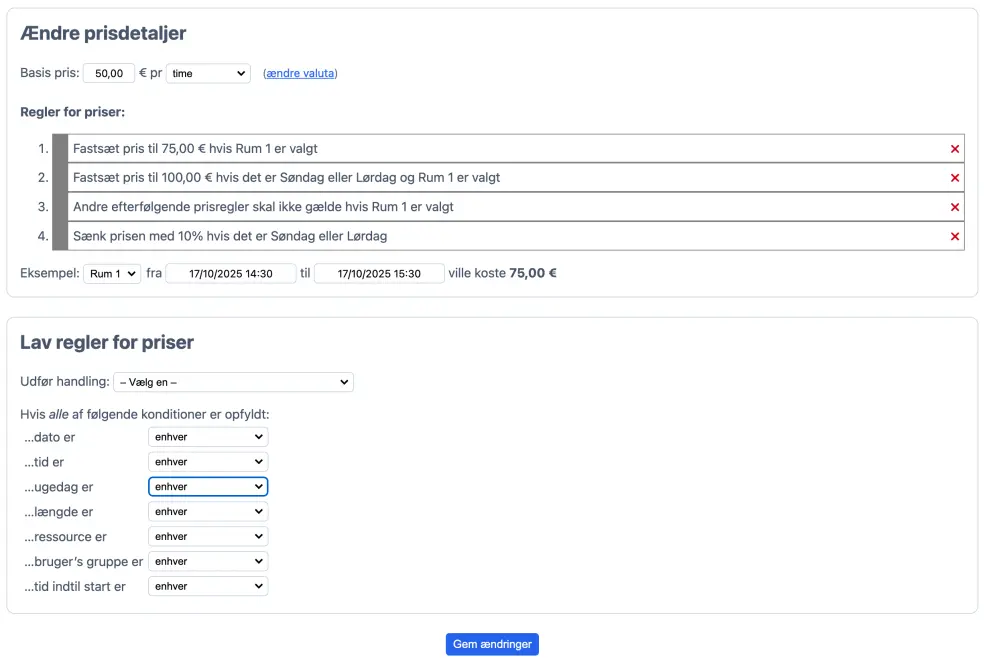Open the '...længde er' dropdown
The image size is (984, 660).
coord(208,512)
